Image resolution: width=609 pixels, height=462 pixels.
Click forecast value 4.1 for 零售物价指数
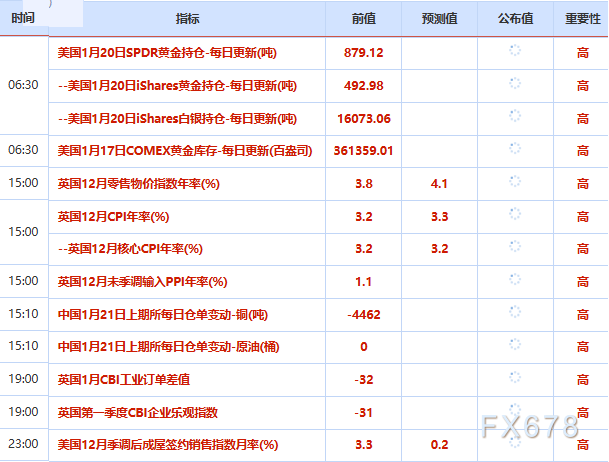pyautogui.click(x=439, y=183)
